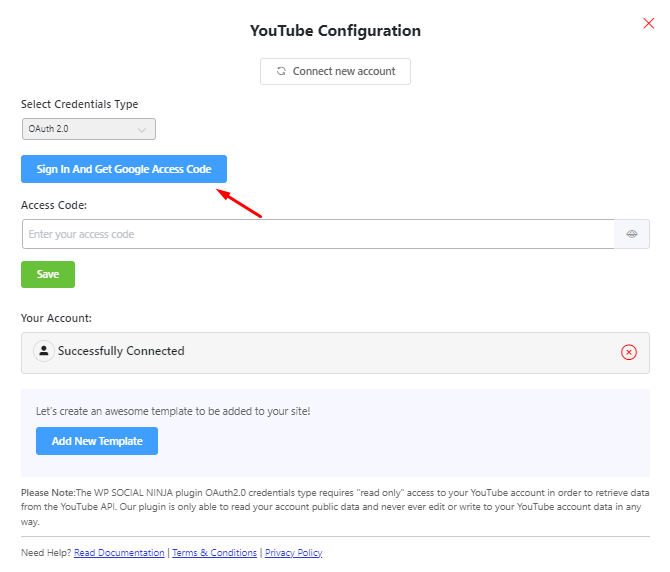Toggle access code visibility eye icon
The image size is (670, 572).
coord(632,234)
